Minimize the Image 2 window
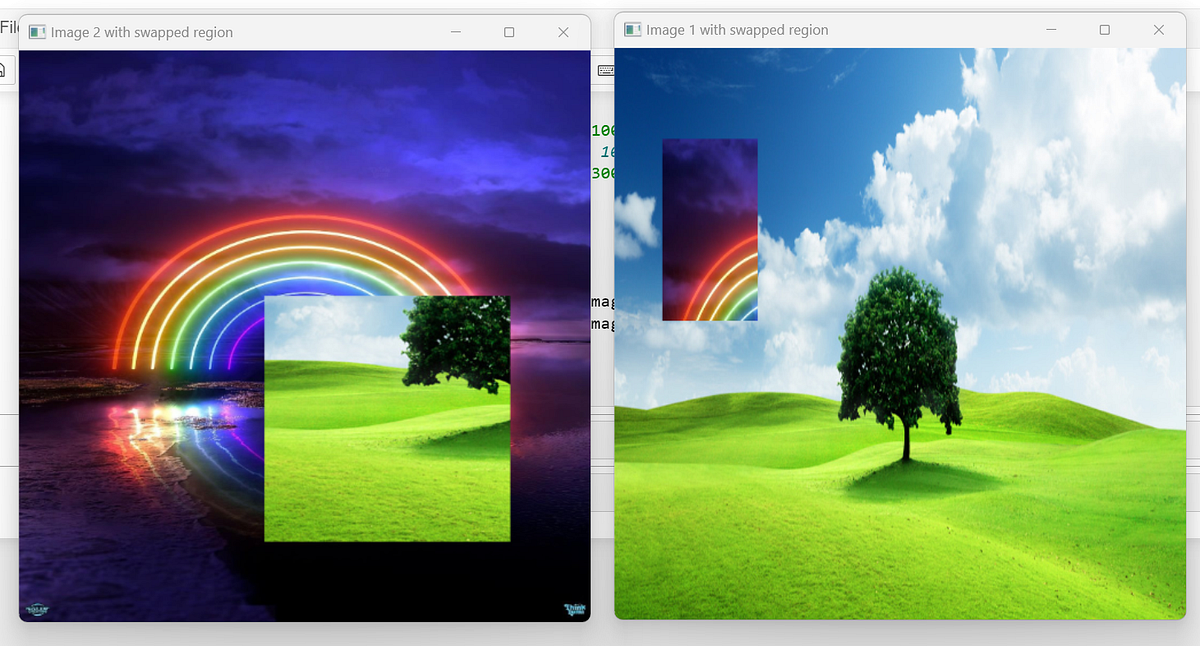The height and width of the screenshot is (646, 1200). pyautogui.click(x=456, y=32)
